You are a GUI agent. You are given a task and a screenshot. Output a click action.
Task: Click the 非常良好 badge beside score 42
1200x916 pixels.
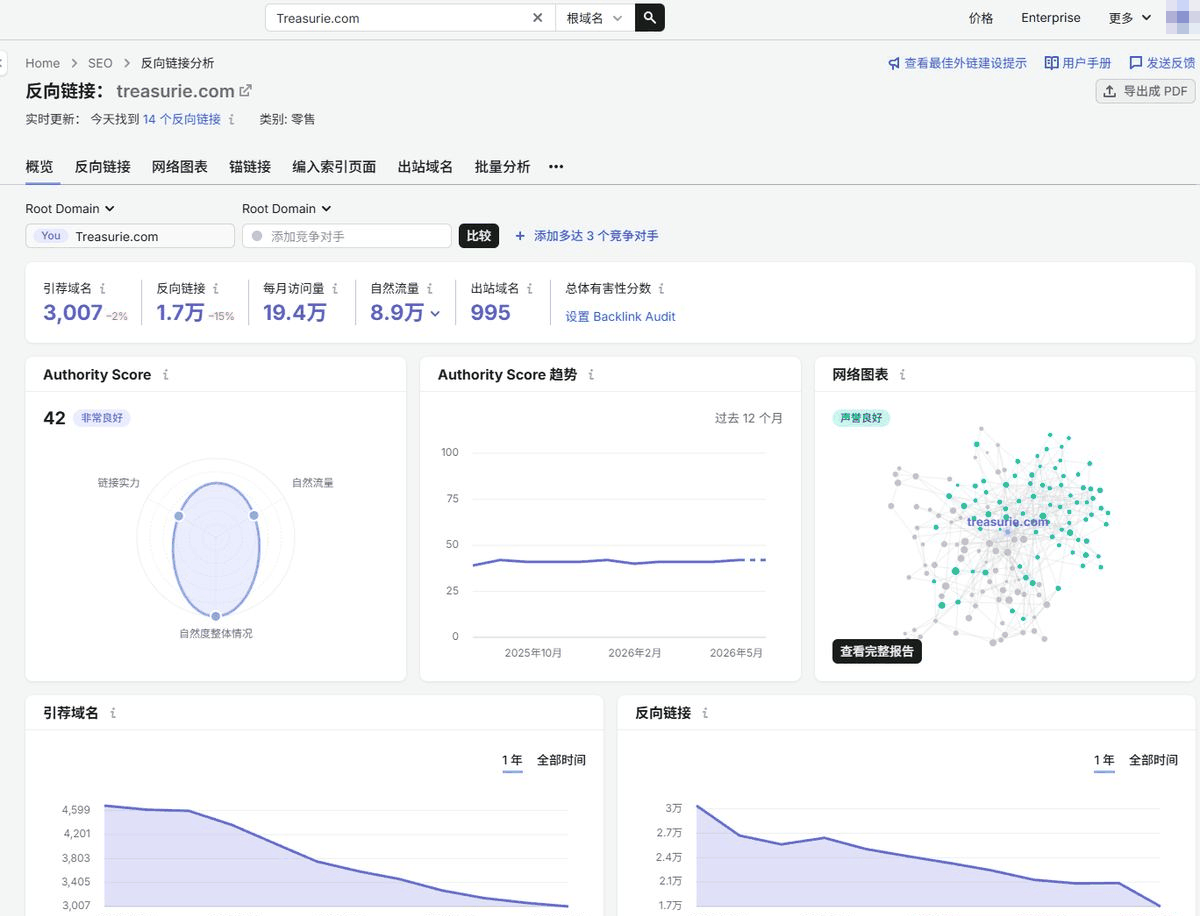pos(101,418)
